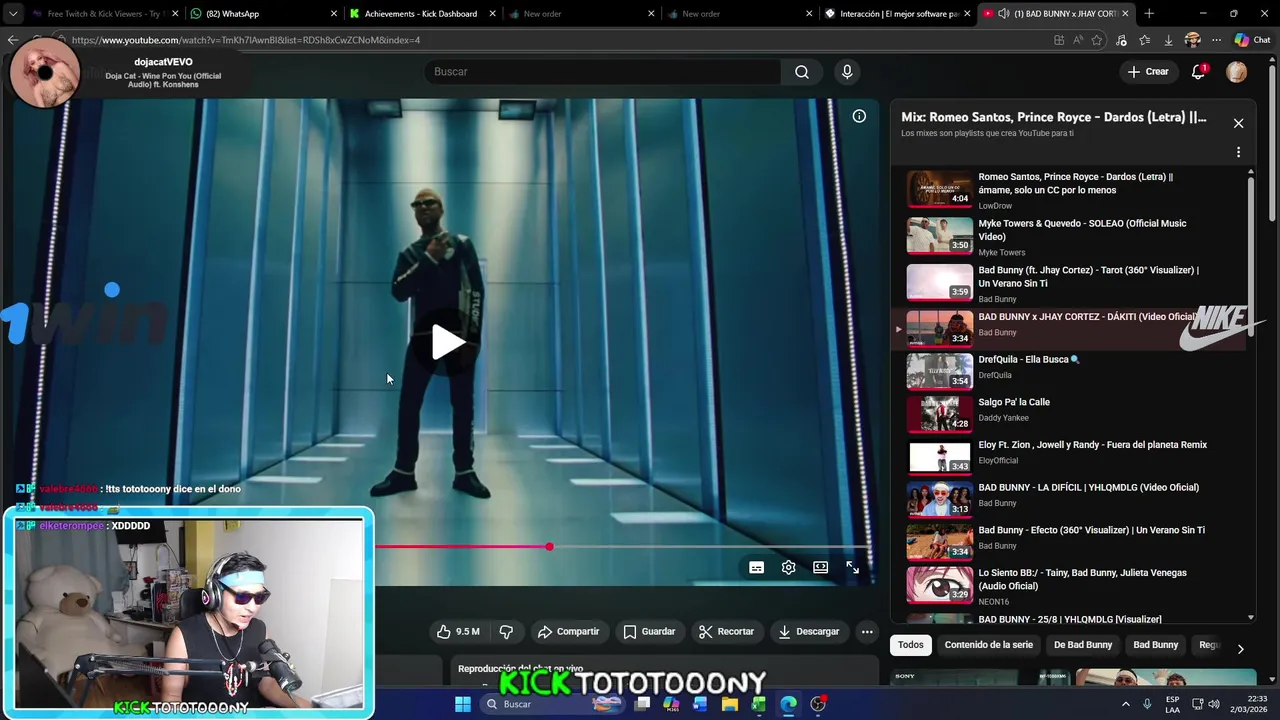
Task: Open Microsoft Edge taskbar icon
Action: pyautogui.click(x=788, y=704)
